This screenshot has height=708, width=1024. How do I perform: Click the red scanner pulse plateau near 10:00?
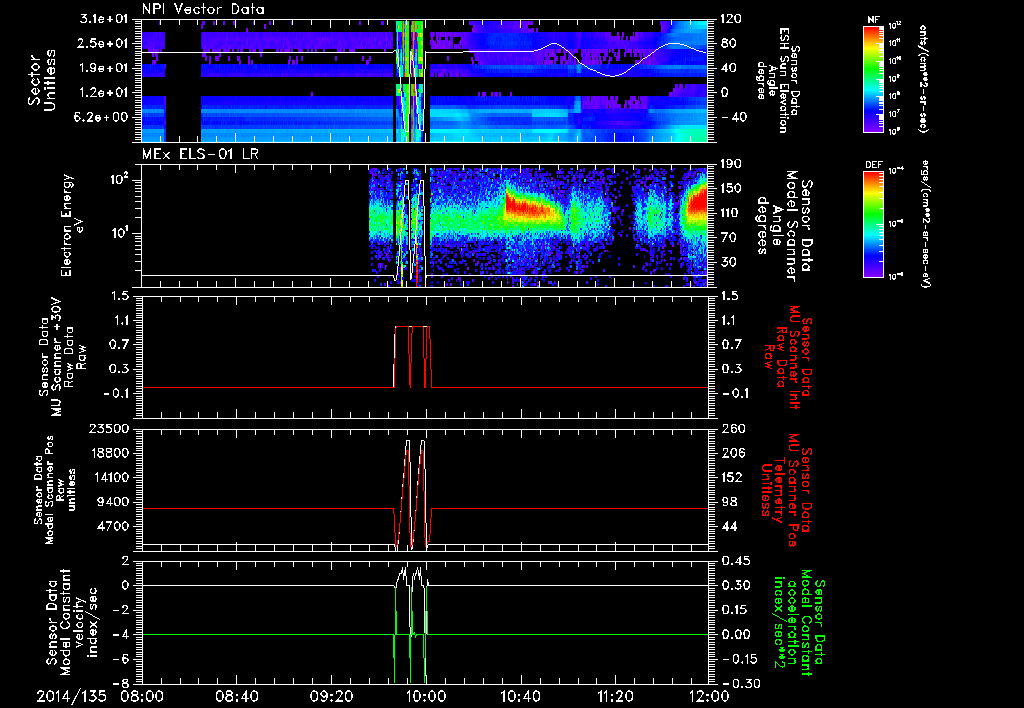[411, 326]
